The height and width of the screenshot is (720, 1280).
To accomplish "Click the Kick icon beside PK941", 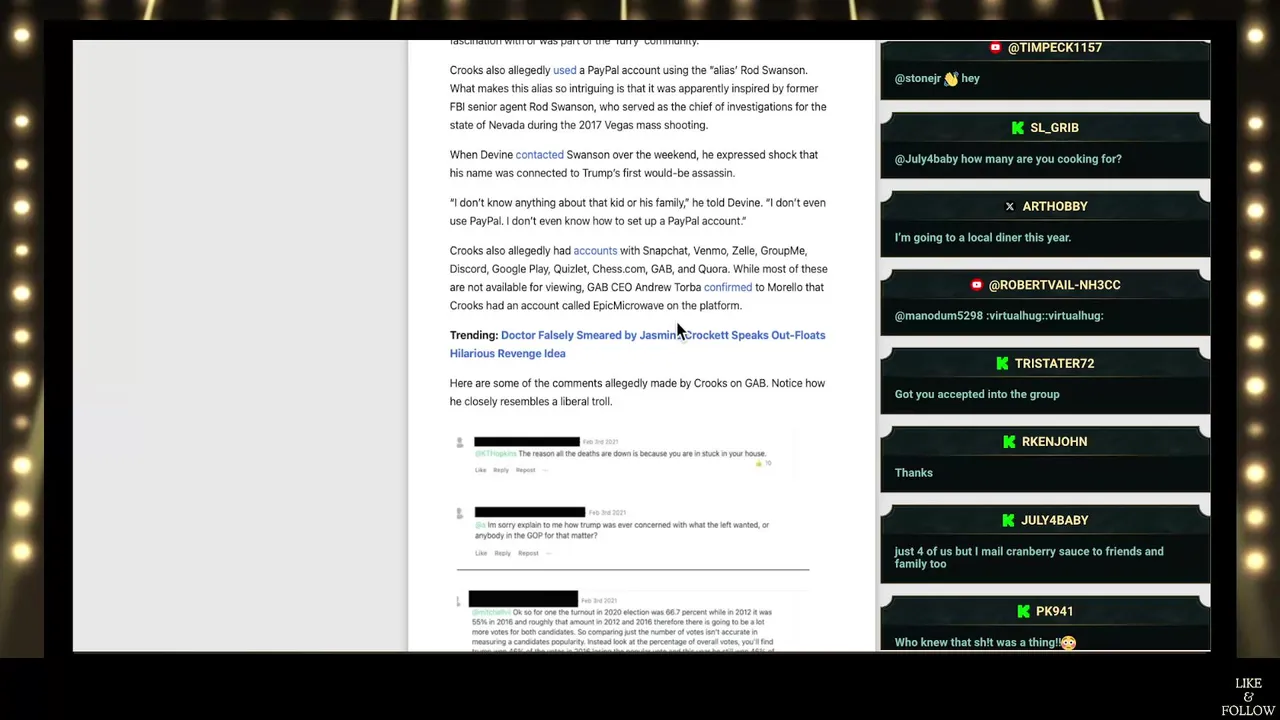I will click(x=1024, y=612).
